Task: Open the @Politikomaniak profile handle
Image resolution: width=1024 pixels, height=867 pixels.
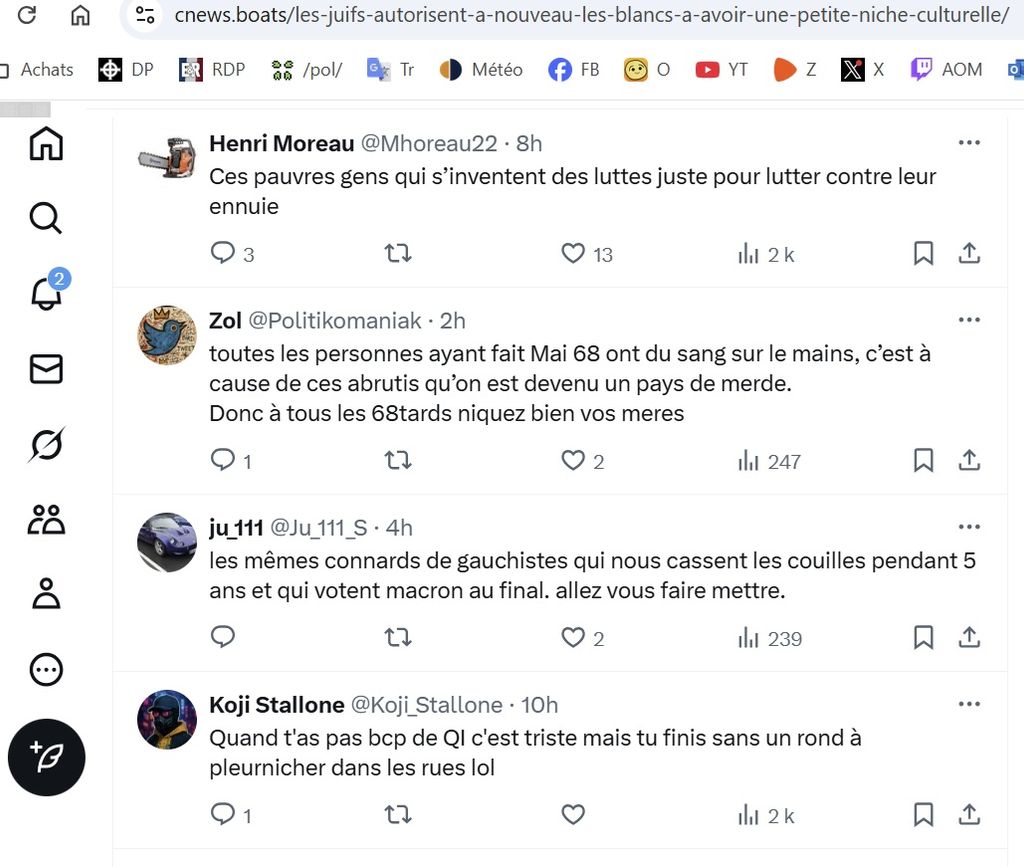Action: (335, 321)
